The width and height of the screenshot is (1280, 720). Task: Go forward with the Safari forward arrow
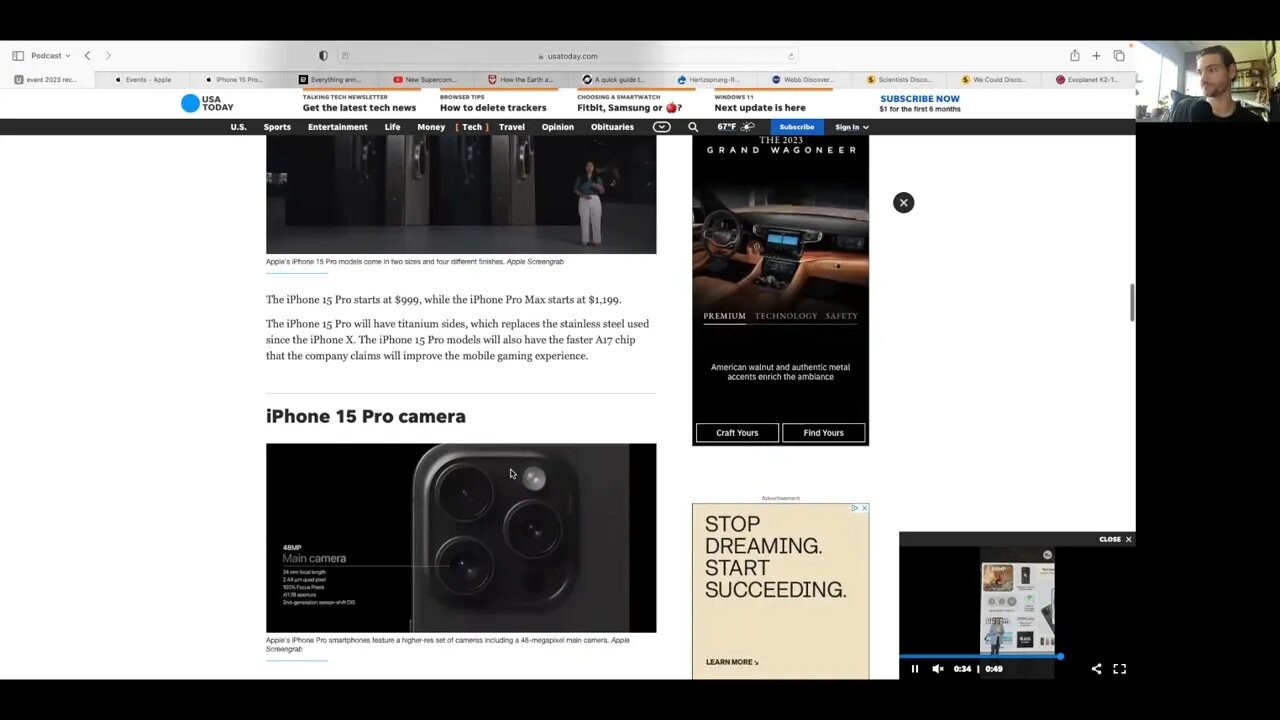[x=108, y=56]
